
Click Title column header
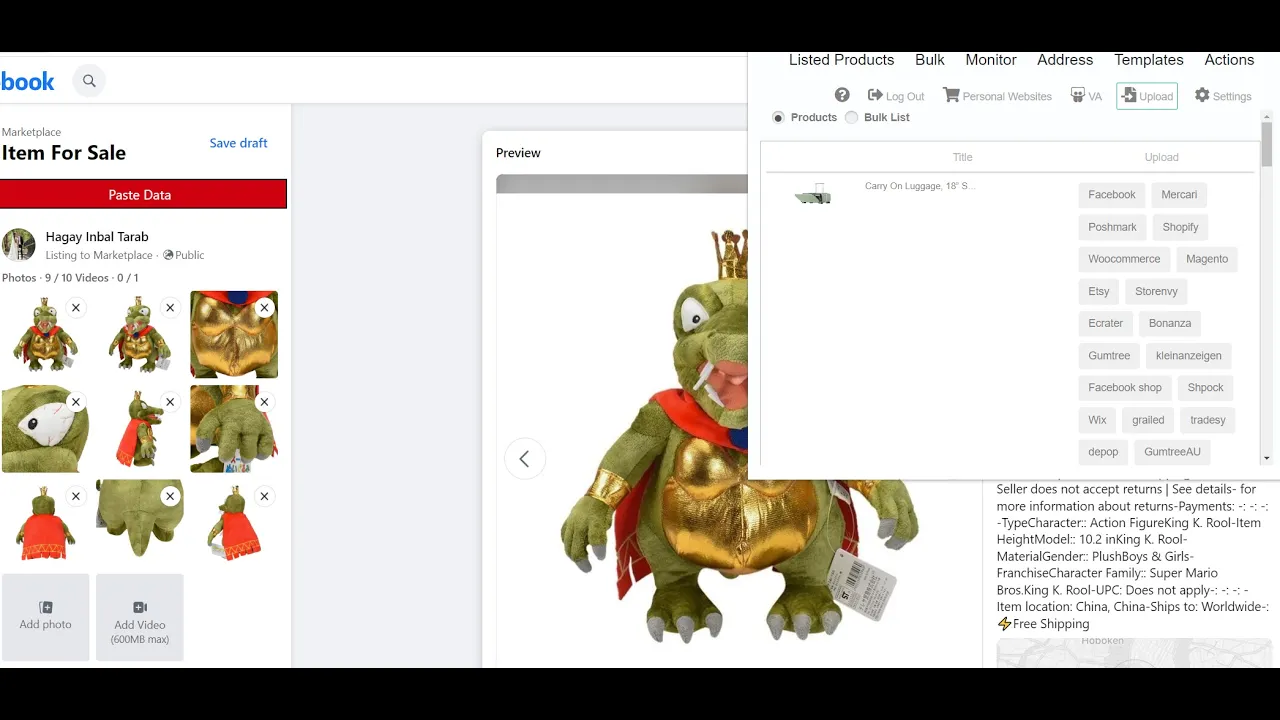[x=962, y=157]
